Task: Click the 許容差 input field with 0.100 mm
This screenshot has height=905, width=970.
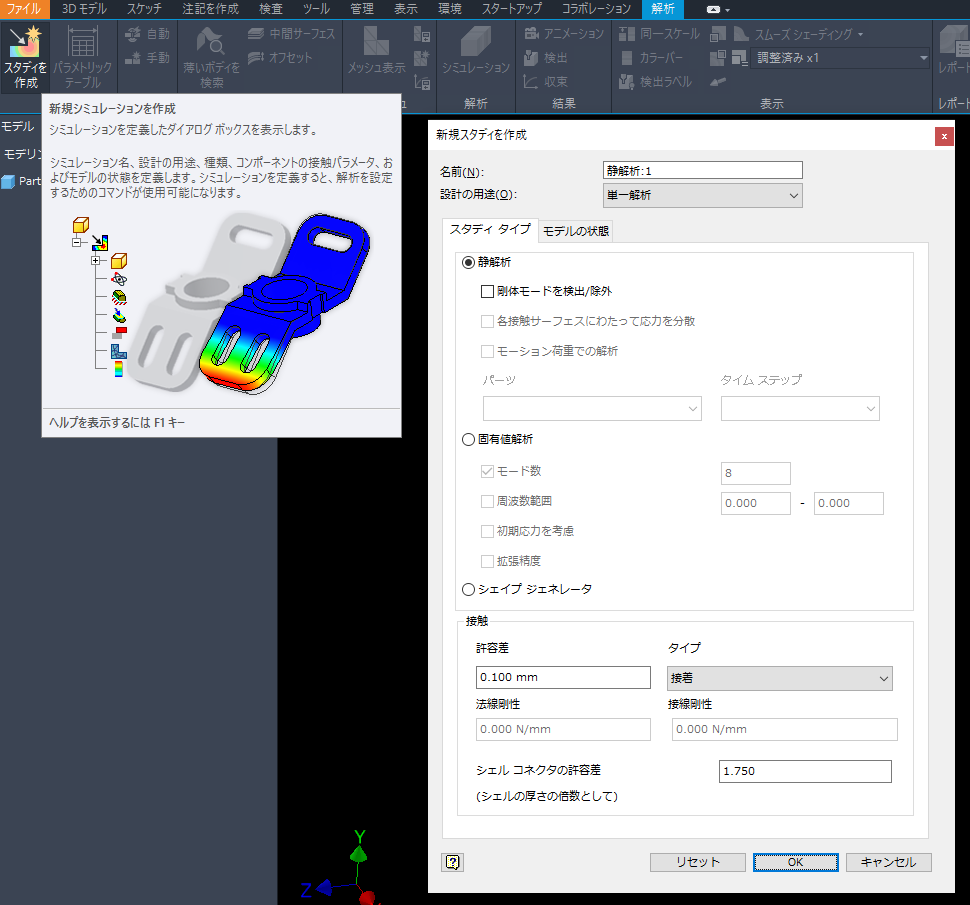Action: point(564,678)
